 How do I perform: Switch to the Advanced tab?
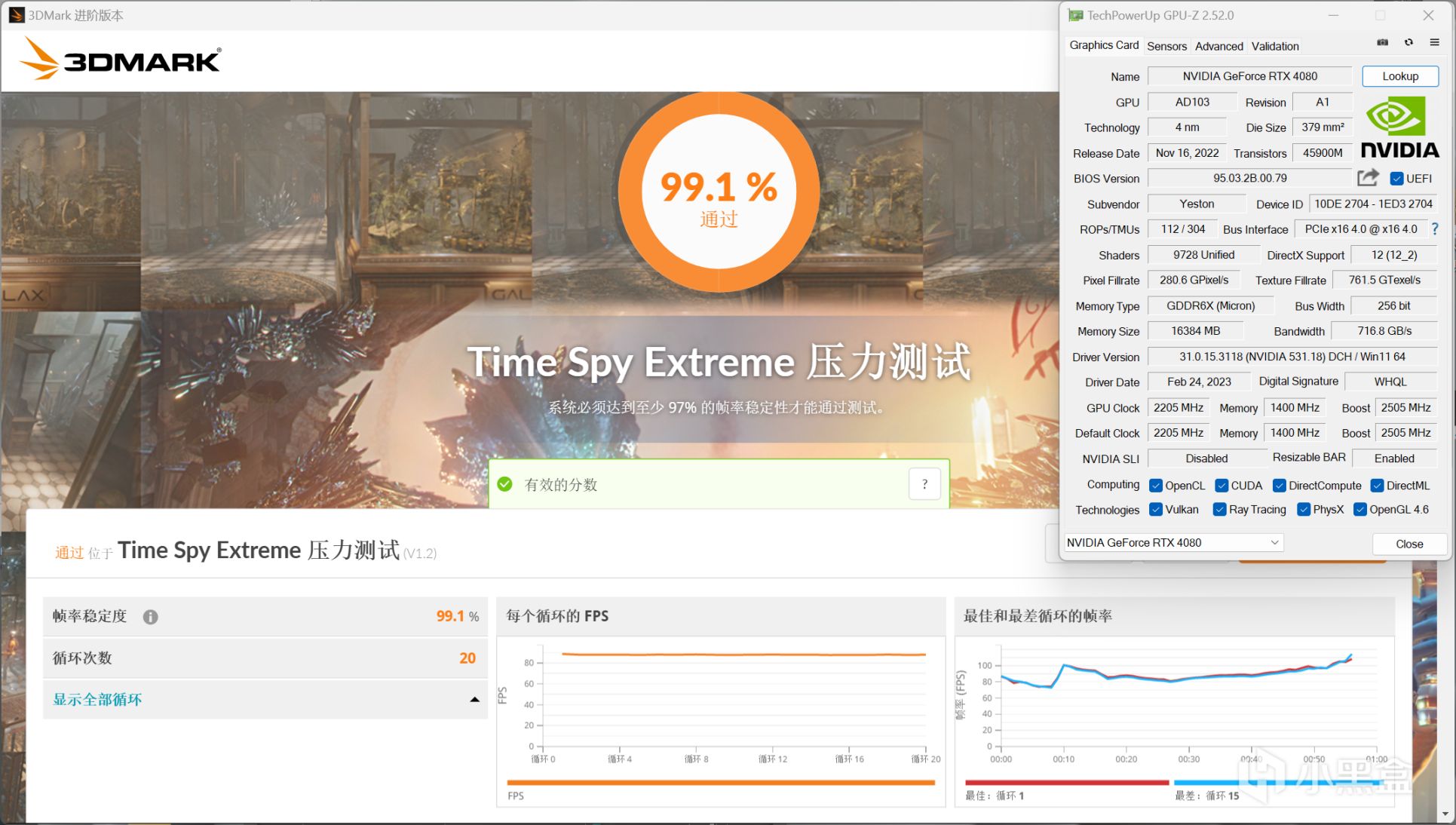(1218, 46)
